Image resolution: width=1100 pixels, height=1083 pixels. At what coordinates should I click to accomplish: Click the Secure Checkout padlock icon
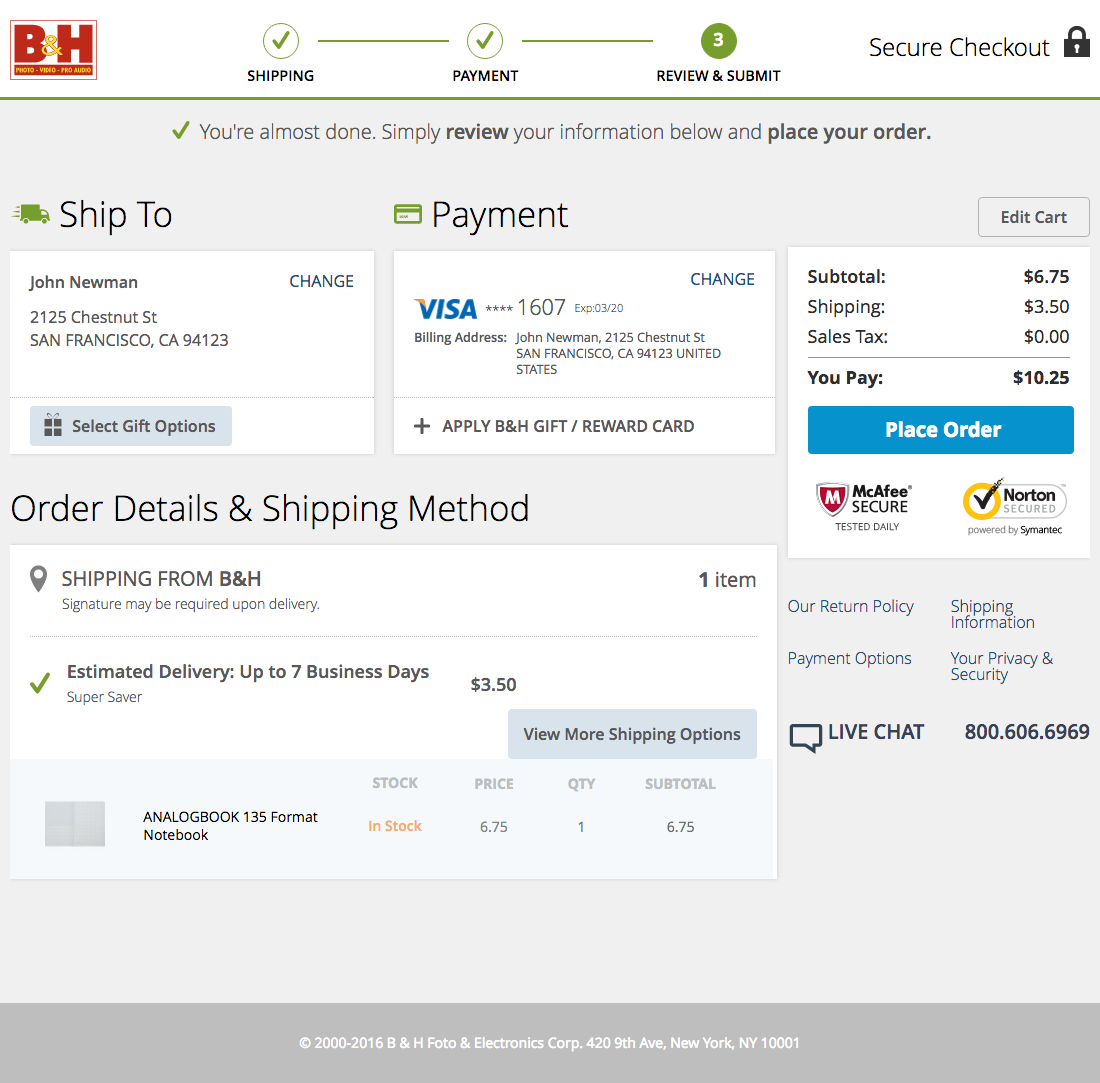1077,44
